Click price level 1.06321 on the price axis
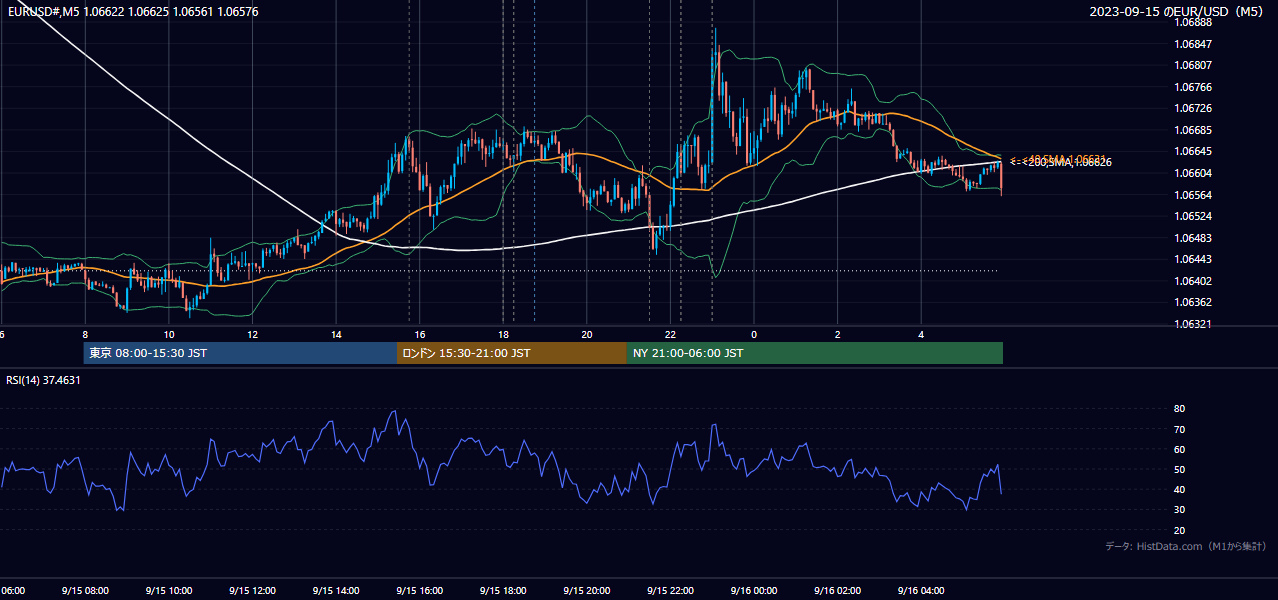 [1195, 324]
